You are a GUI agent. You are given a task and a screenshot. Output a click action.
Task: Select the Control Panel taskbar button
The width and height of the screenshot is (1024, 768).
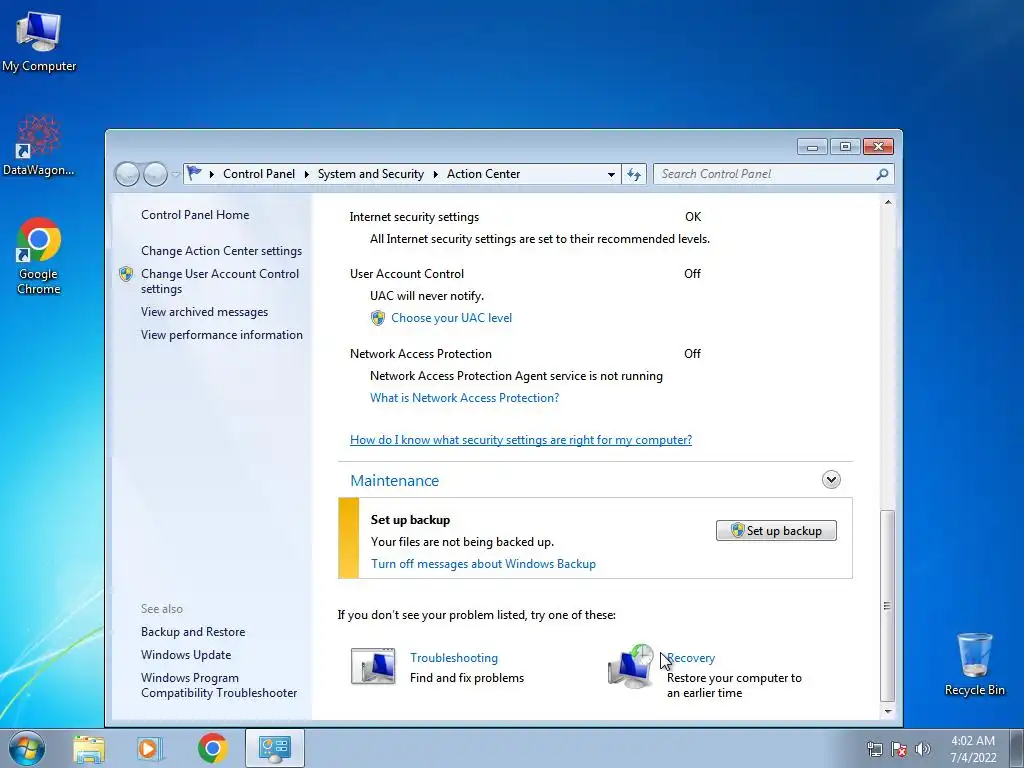pyautogui.click(x=275, y=748)
